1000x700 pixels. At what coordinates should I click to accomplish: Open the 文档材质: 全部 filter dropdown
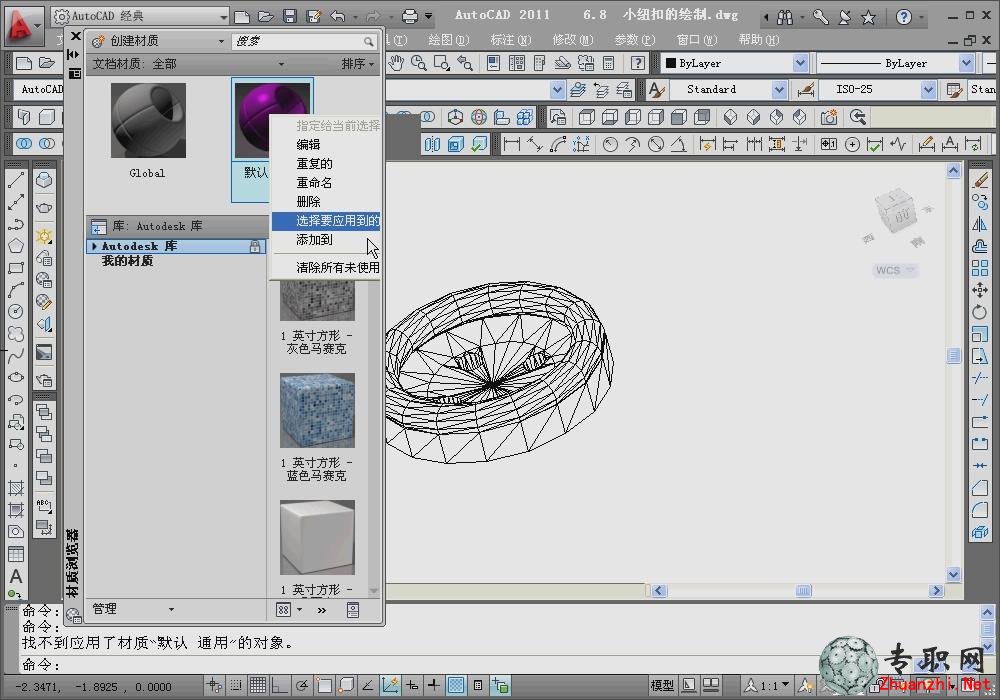coord(188,64)
